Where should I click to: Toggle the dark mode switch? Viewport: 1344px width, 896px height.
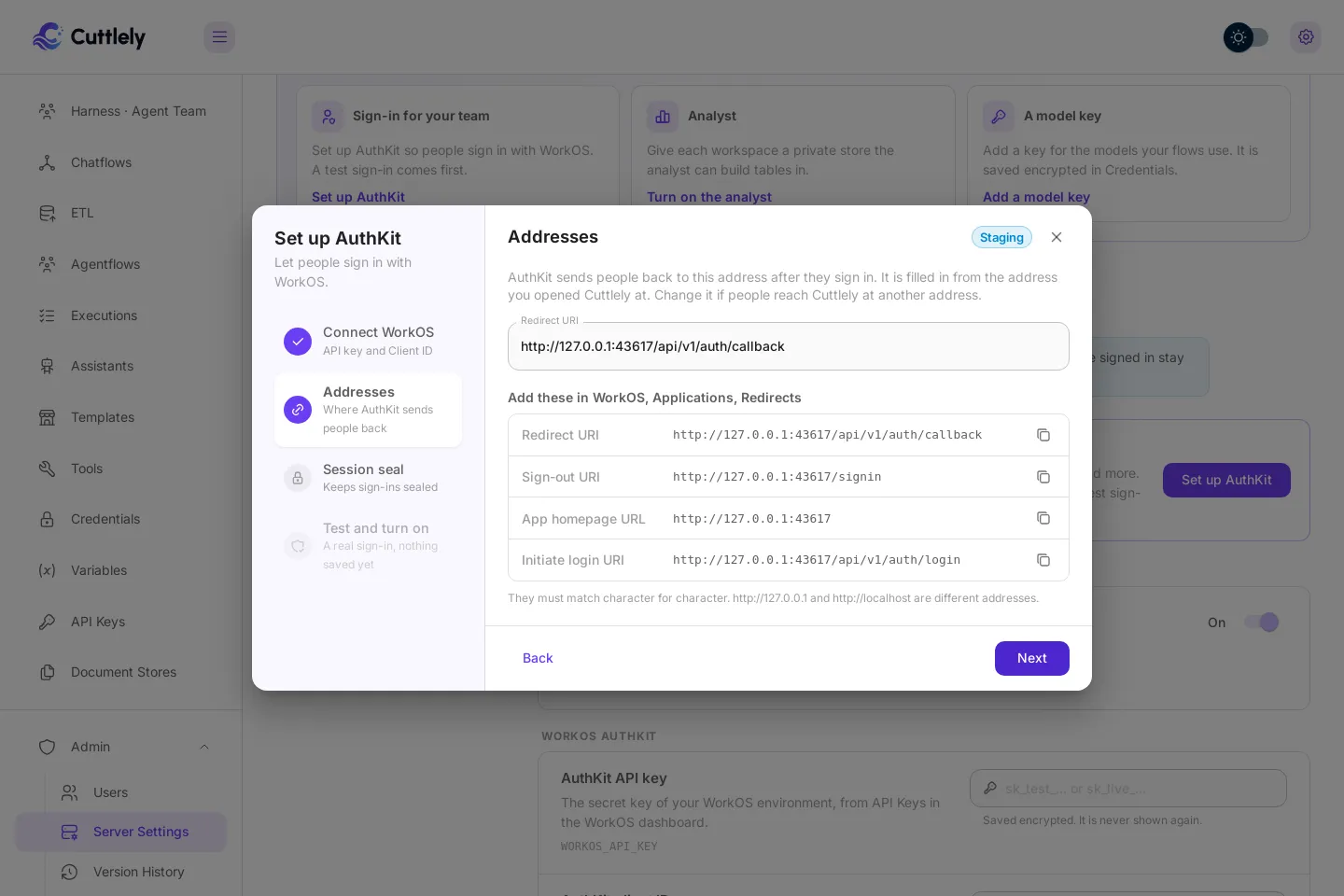pos(1246,37)
